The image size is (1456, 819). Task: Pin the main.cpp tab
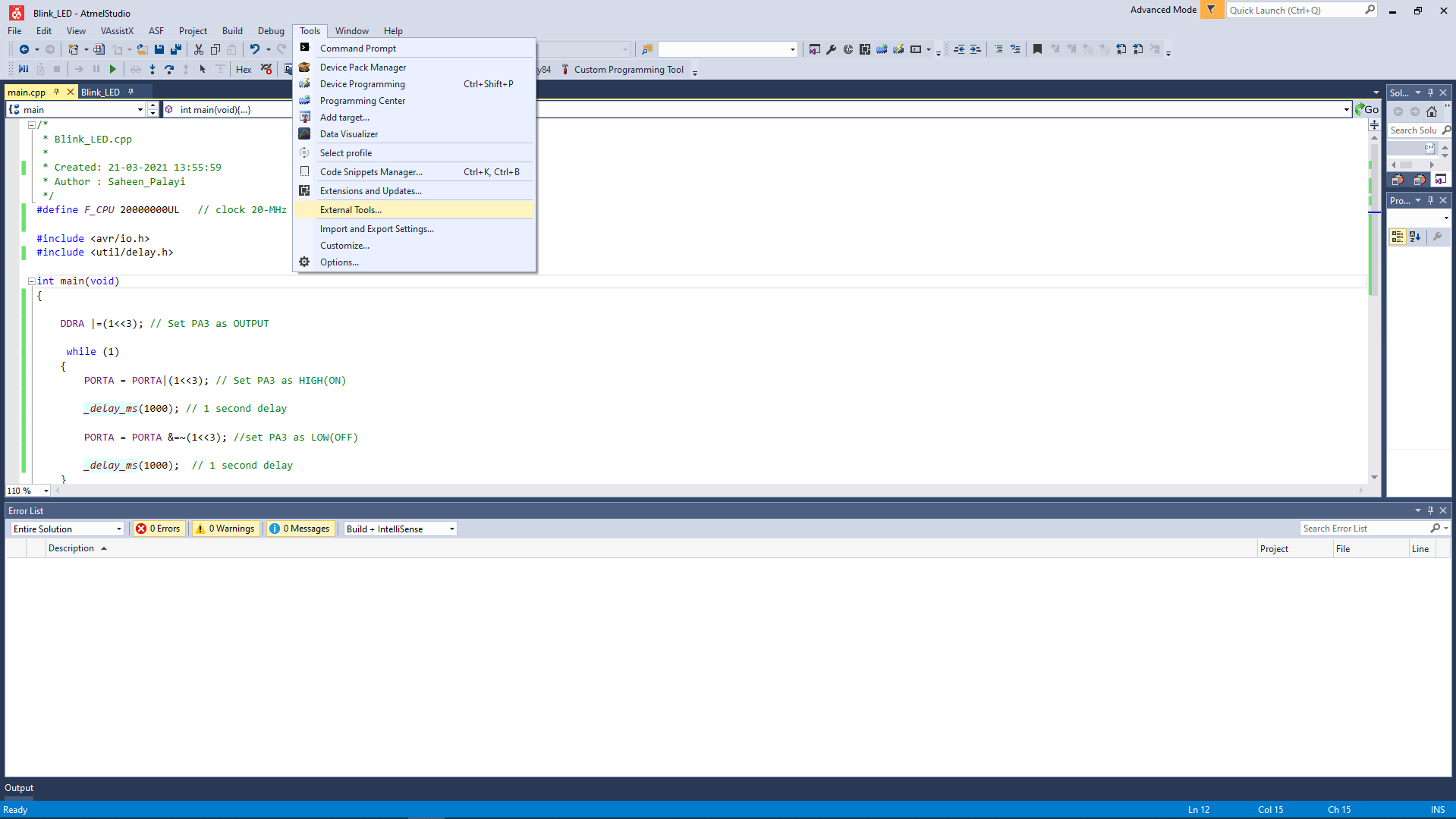pyautogui.click(x=56, y=92)
